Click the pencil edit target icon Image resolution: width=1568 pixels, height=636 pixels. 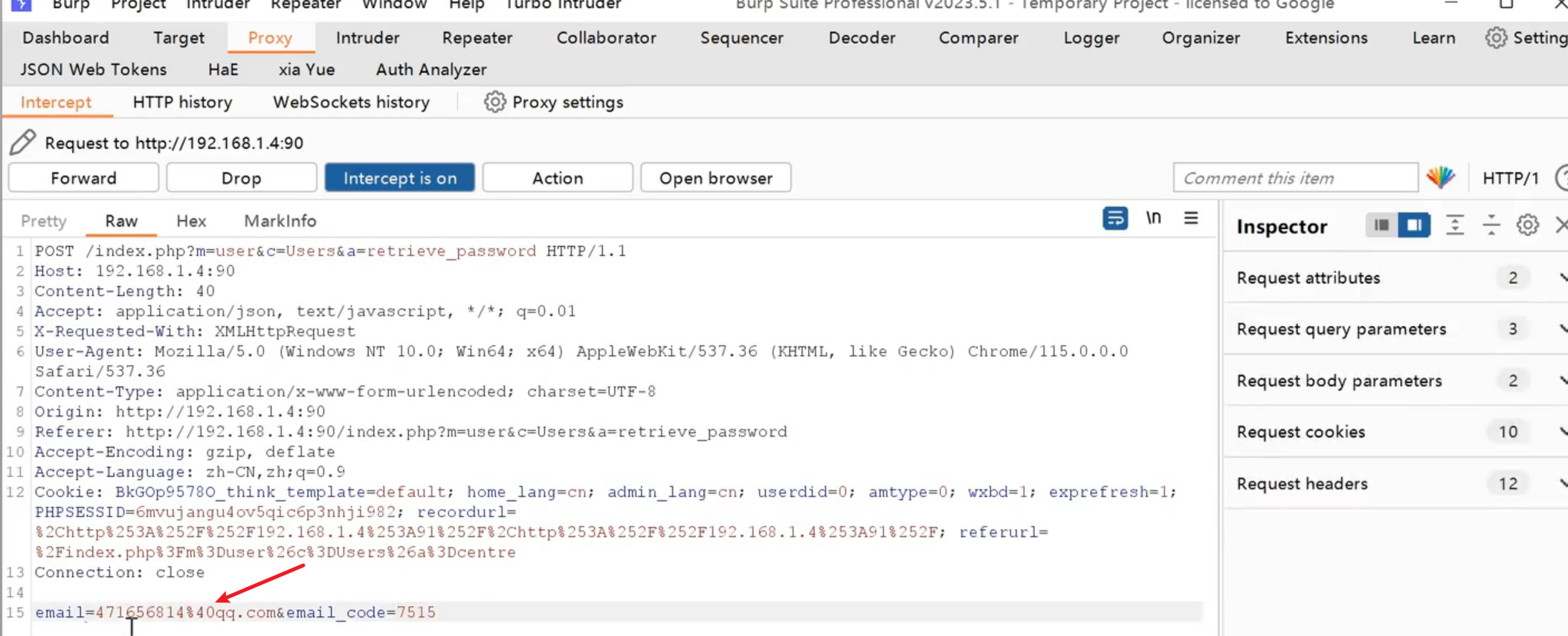pyautogui.click(x=22, y=142)
